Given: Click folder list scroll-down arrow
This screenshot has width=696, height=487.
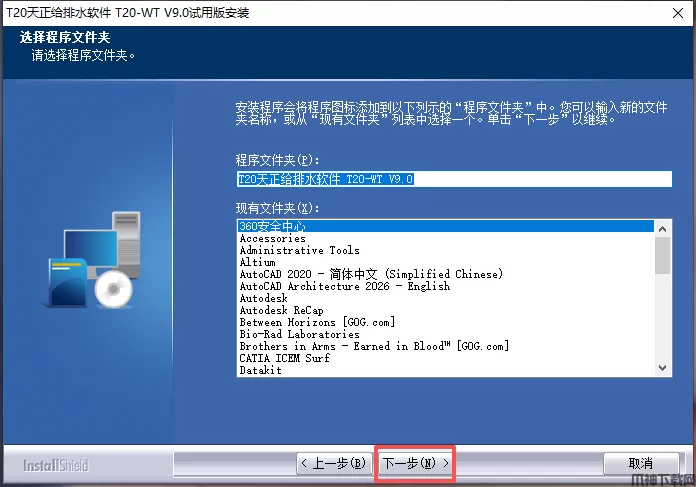Looking at the screenshot, I should [x=662, y=368].
